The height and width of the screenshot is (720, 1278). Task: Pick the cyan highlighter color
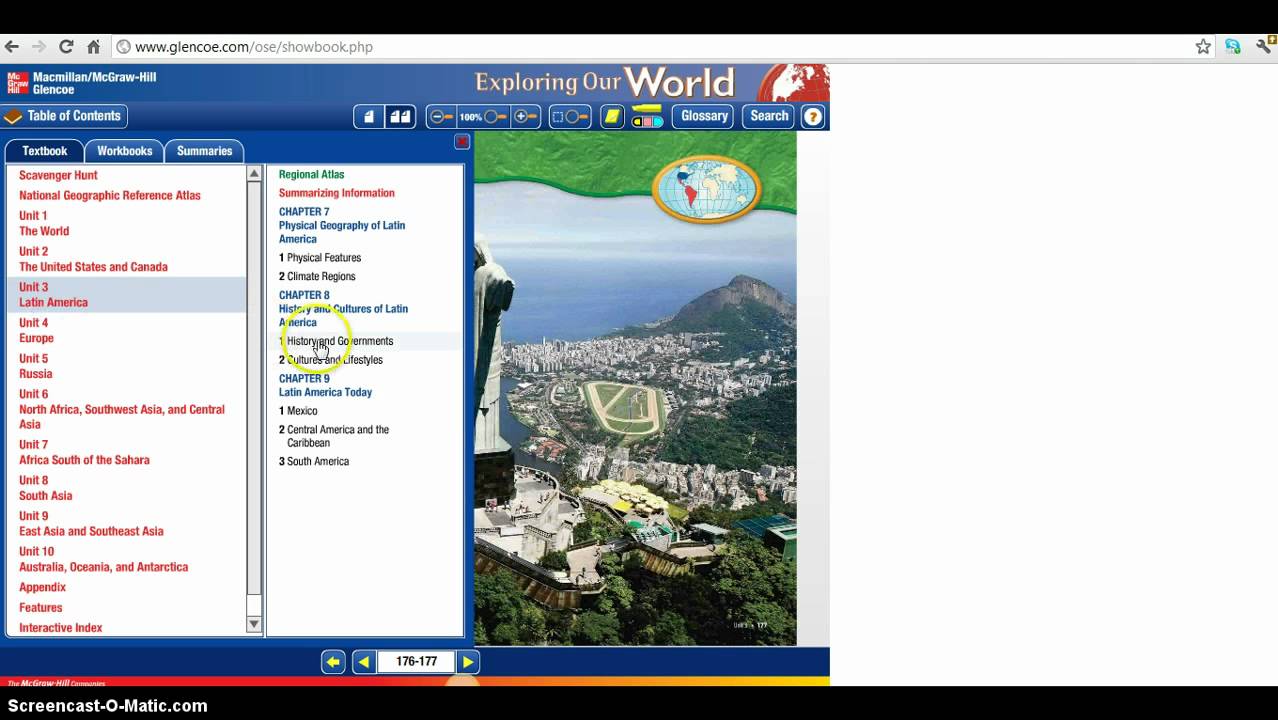[x=657, y=122]
